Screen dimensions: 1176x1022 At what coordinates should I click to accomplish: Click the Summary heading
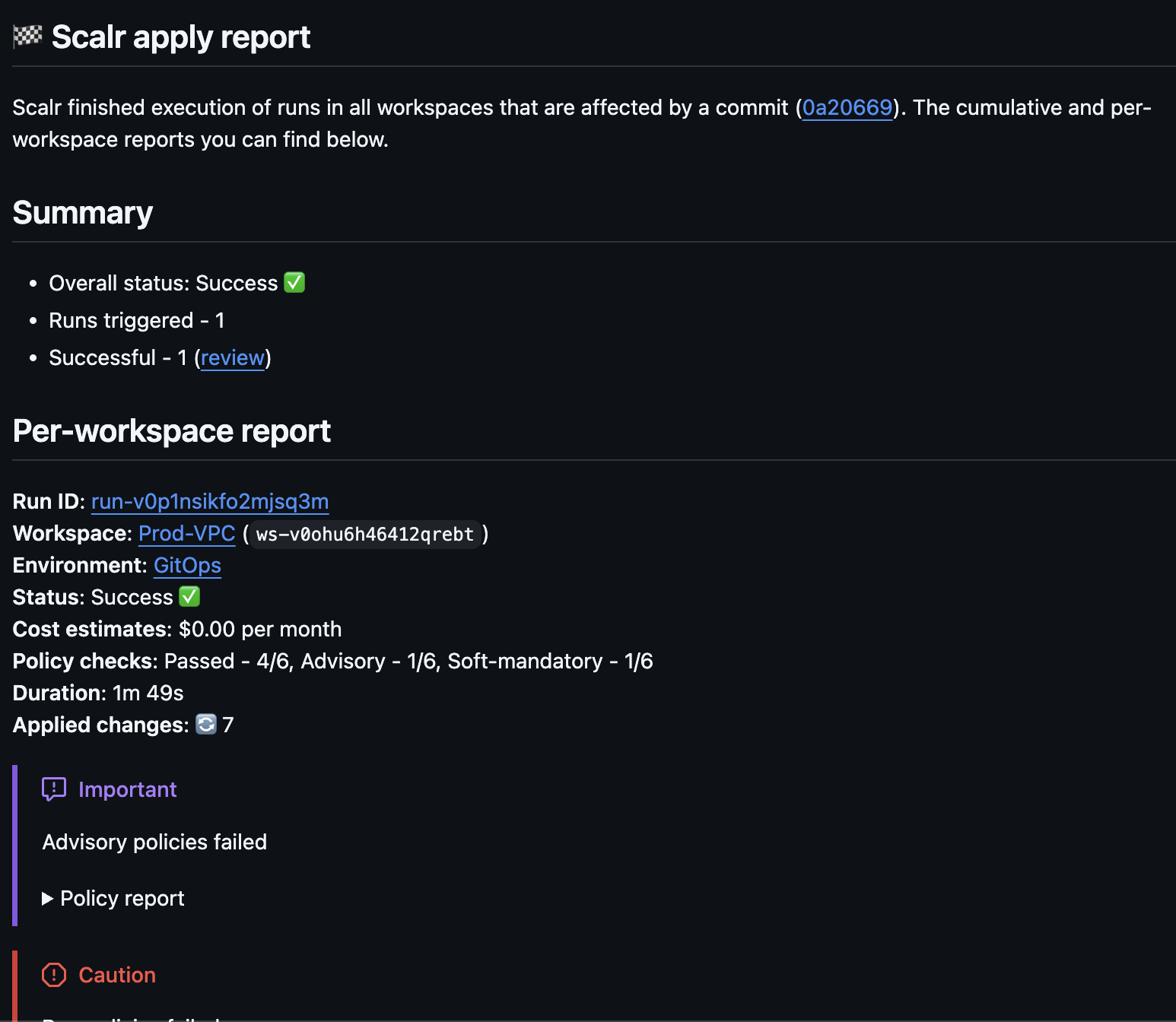pos(83,213)
